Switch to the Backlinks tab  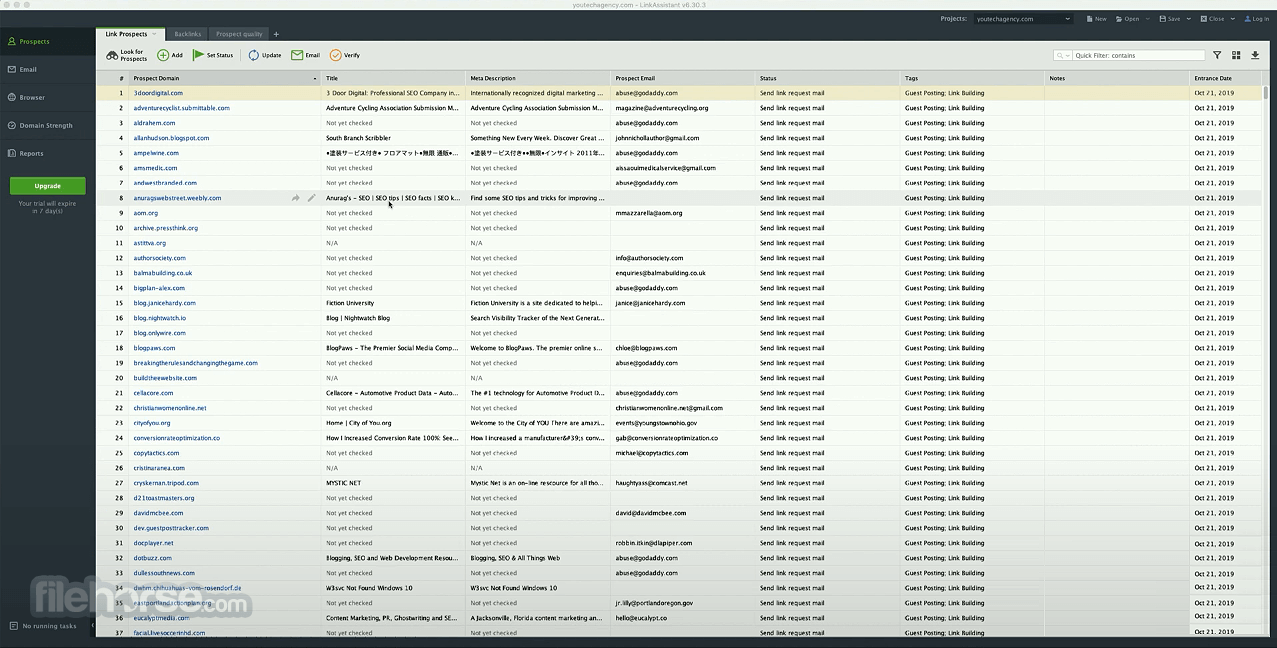tap(187, 34)
